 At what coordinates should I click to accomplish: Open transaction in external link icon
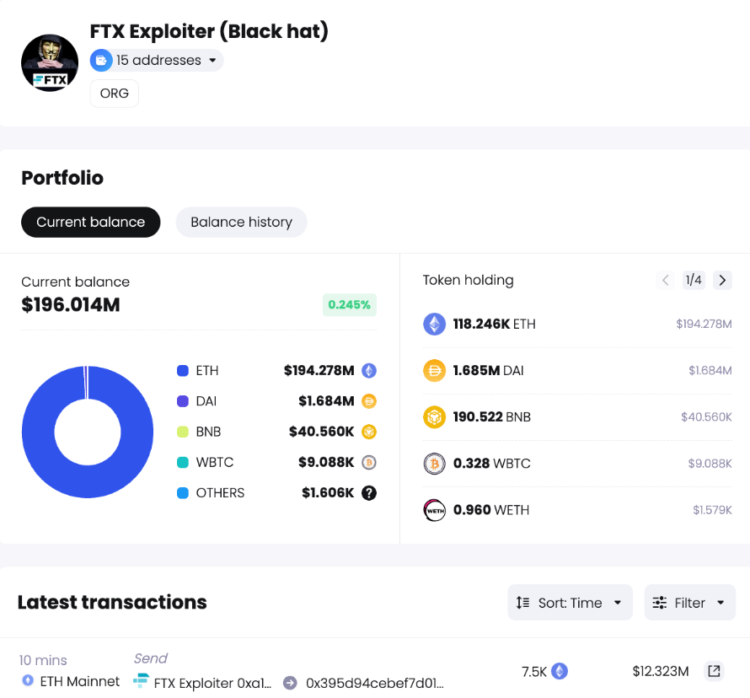pos(714,670)
